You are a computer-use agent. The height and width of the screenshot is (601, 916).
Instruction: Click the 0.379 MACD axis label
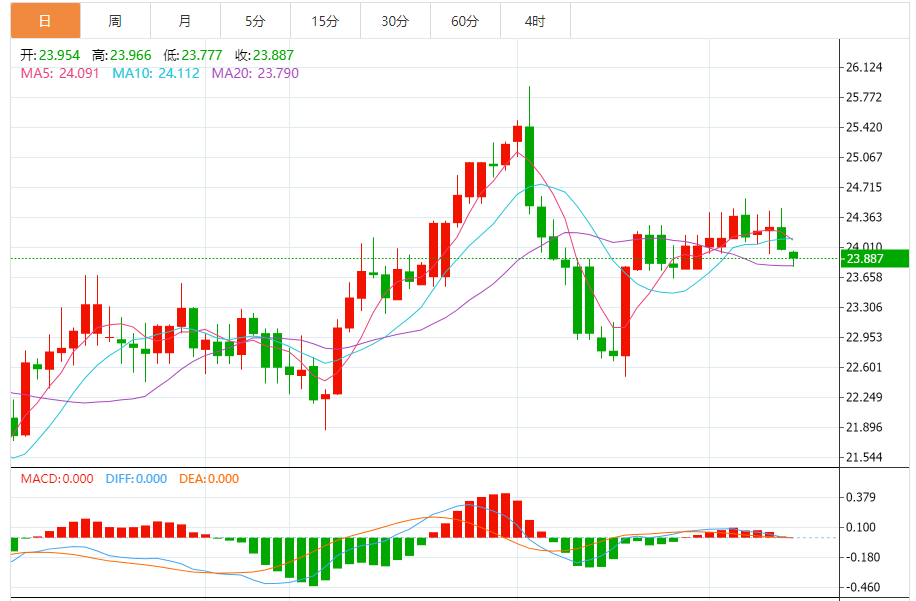pyautogui.click(x=861, y=497)
